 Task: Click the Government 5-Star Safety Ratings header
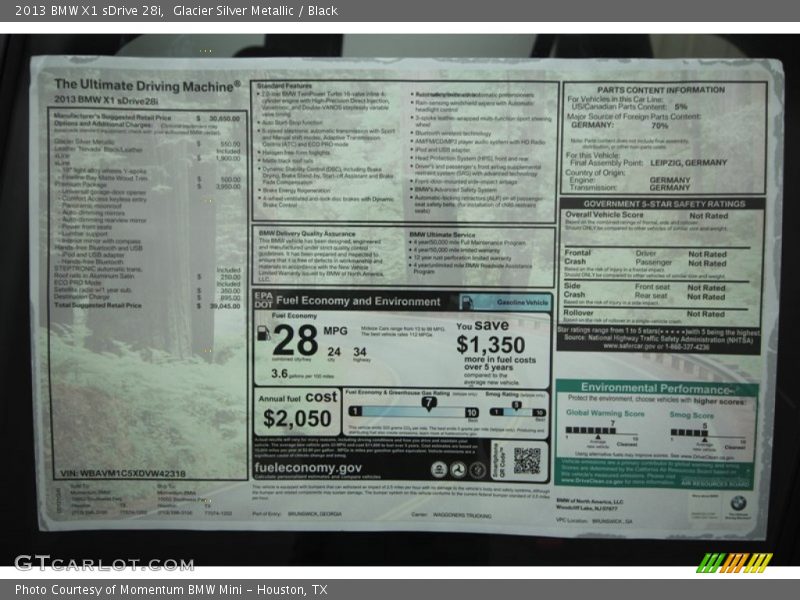[661, 203]
